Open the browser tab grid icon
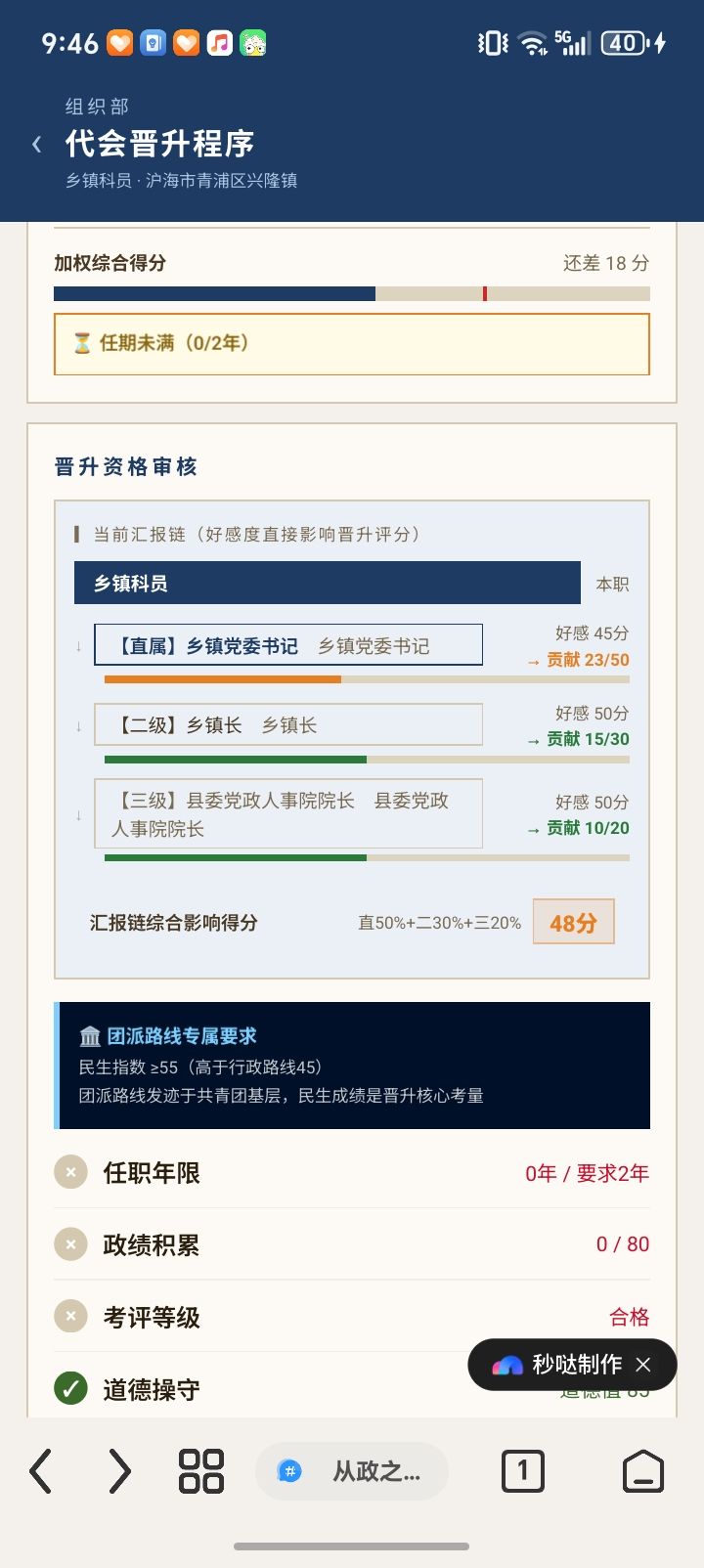 tap(201, 1470)
